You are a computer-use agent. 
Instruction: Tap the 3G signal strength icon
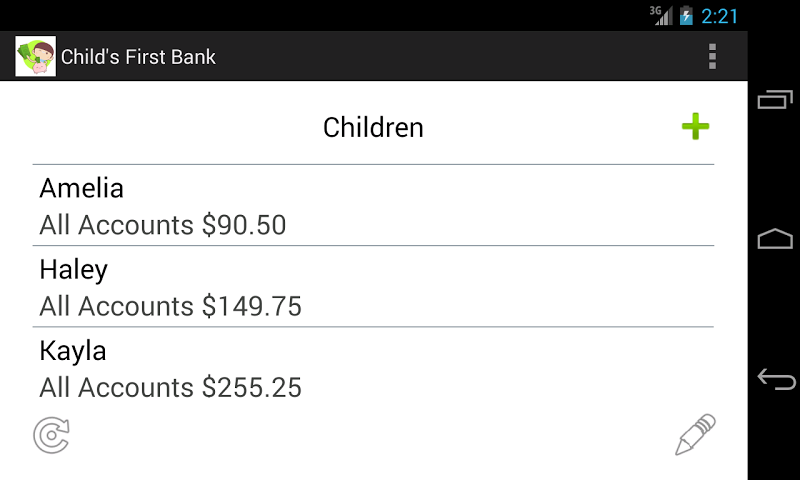(661, 15)
